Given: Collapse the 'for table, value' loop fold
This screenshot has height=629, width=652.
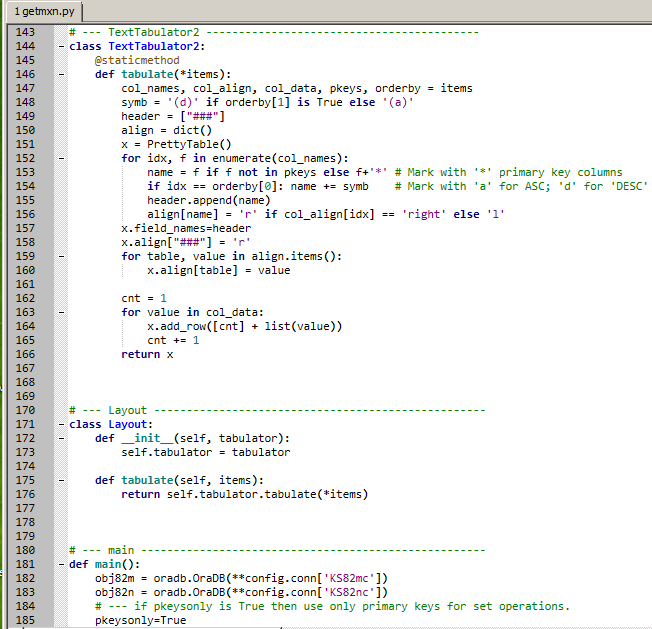Looking at the screenshot, I should (62, 256).
